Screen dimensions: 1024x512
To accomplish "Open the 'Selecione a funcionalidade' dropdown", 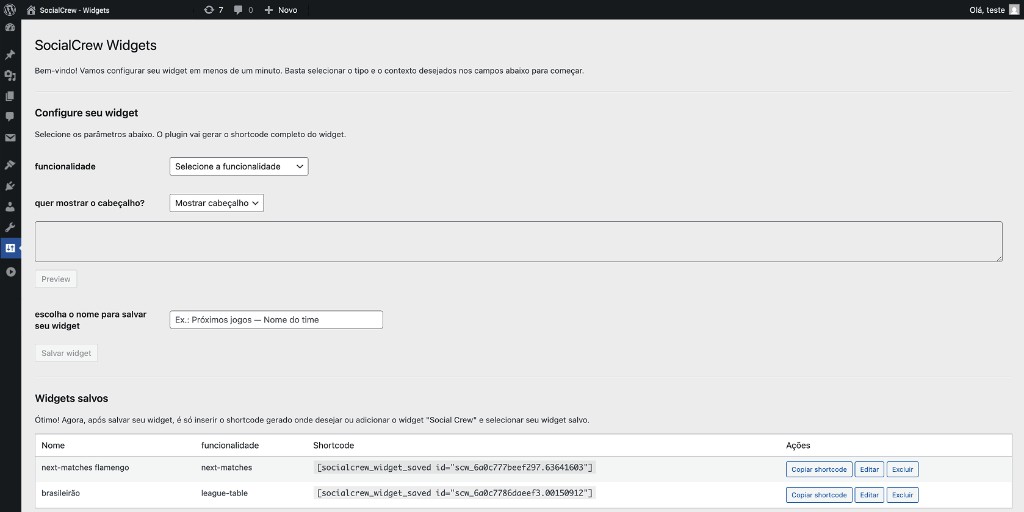I will point(238,167).
